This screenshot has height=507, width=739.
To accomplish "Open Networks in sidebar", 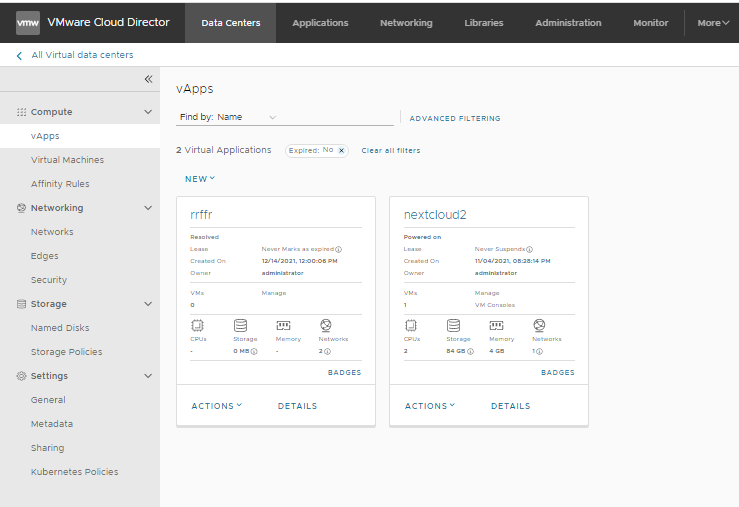I will click(x=52, y=232).
